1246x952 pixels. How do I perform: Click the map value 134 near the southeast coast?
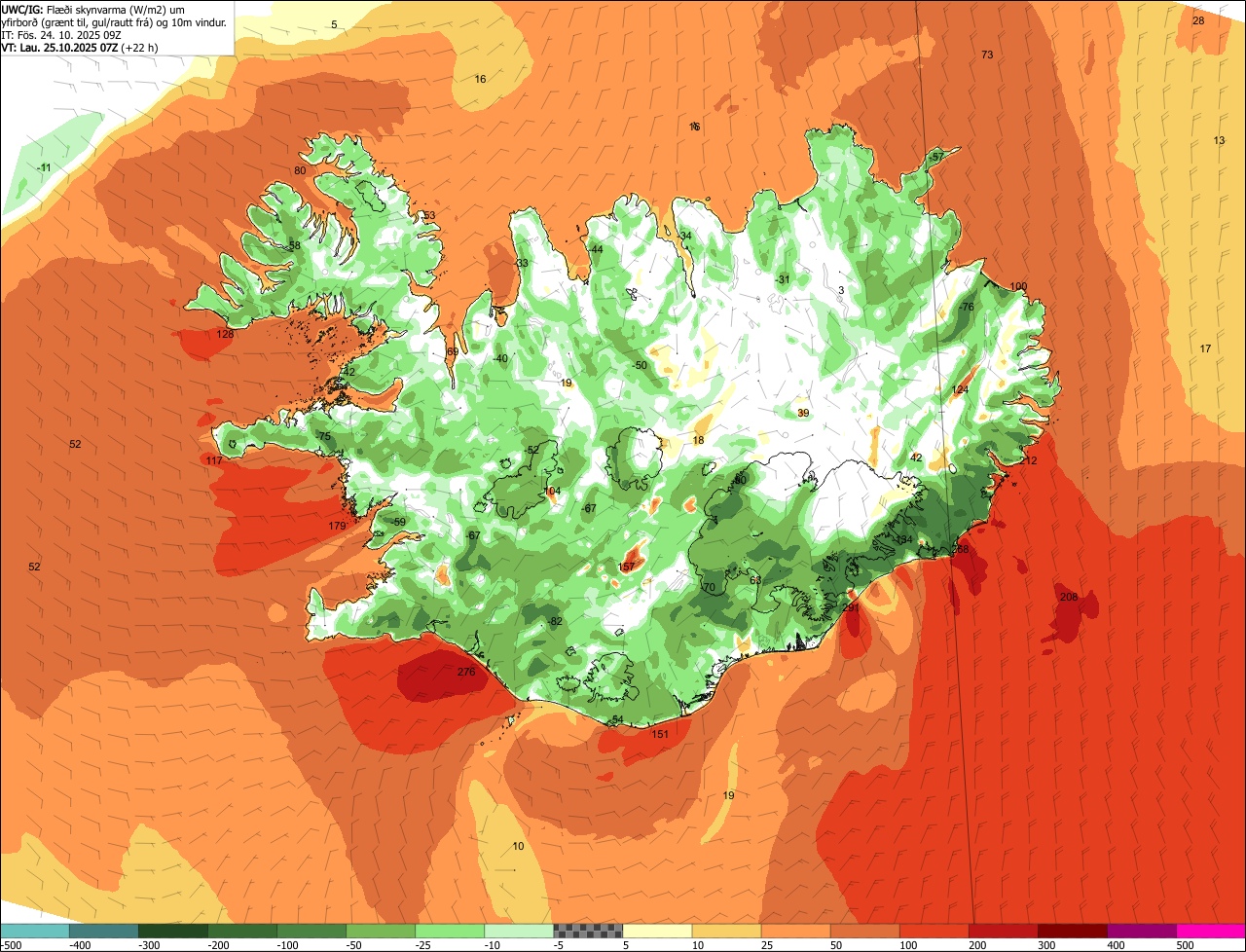(x=904, y=540)
